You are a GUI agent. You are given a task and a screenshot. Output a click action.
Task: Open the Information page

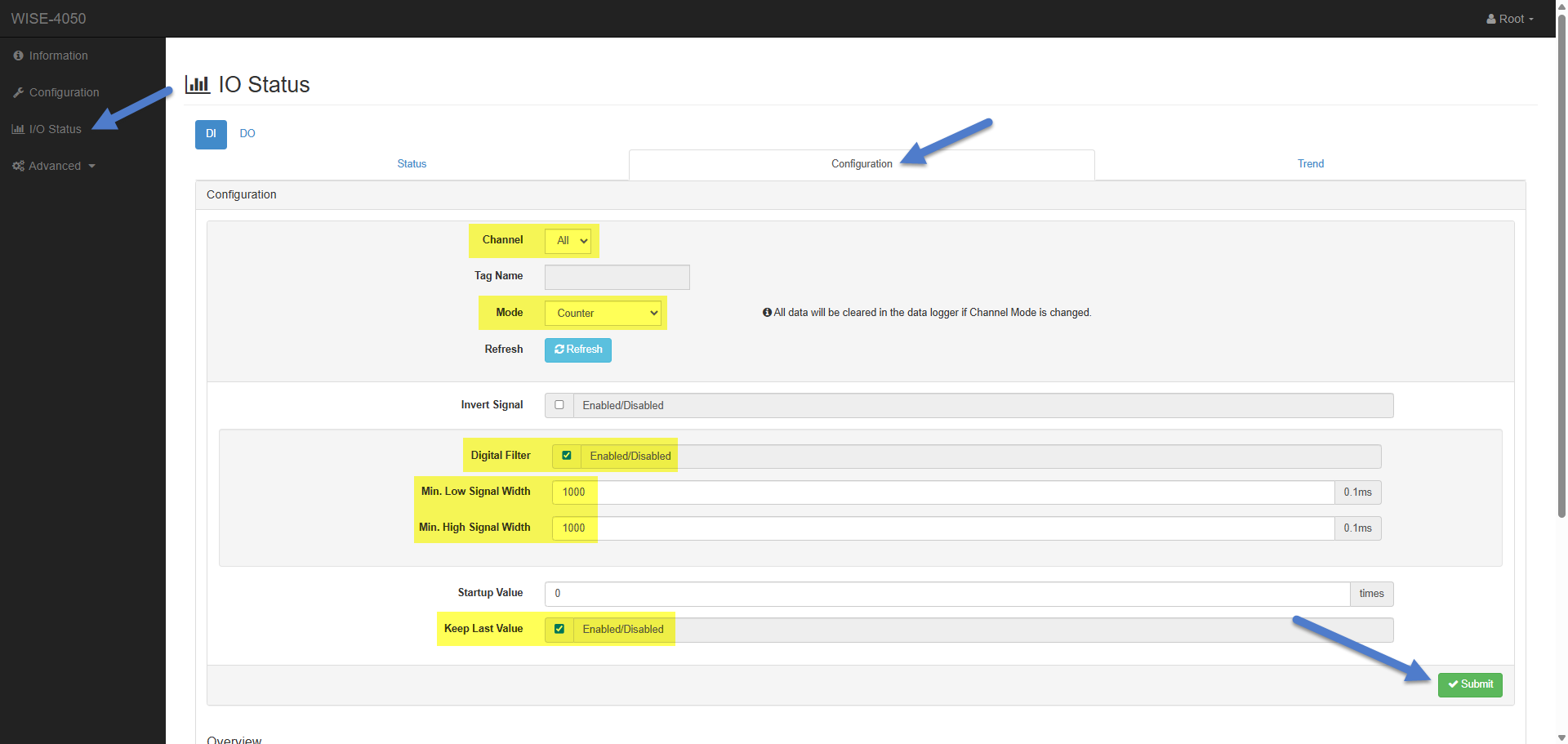tap(58, 56)
